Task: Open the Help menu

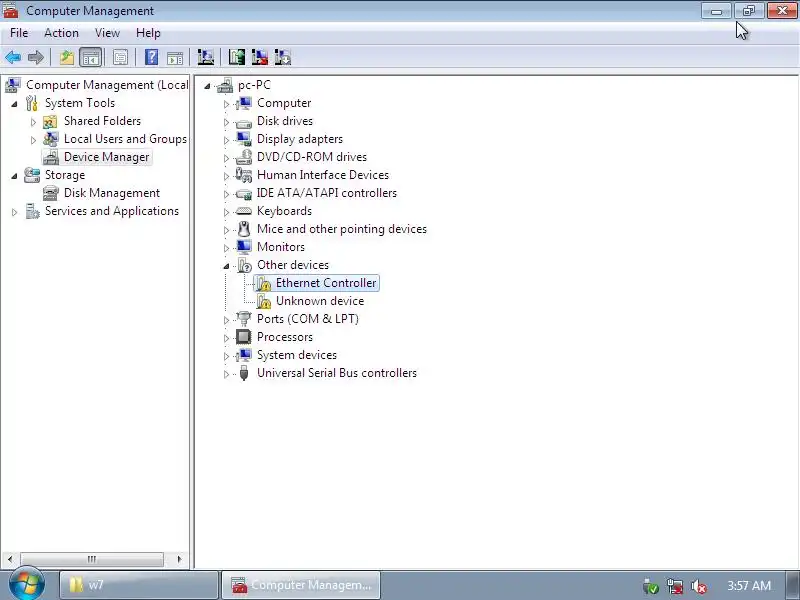Action: coord(148,33)
